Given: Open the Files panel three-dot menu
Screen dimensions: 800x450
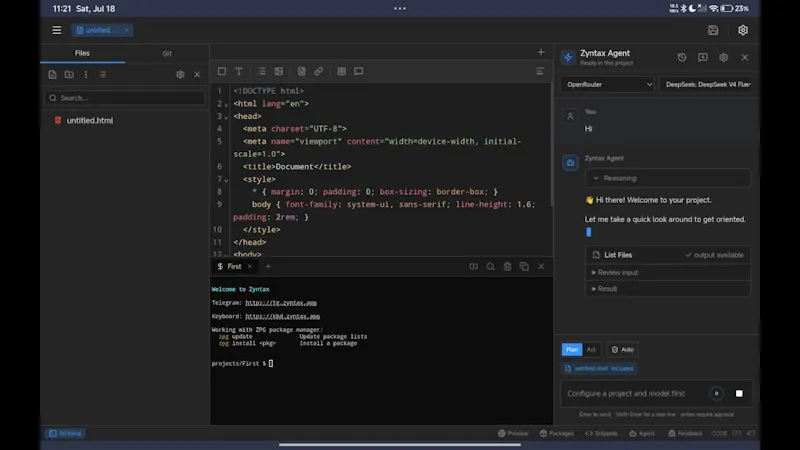Looking at the screenshot, I should 86,74.
